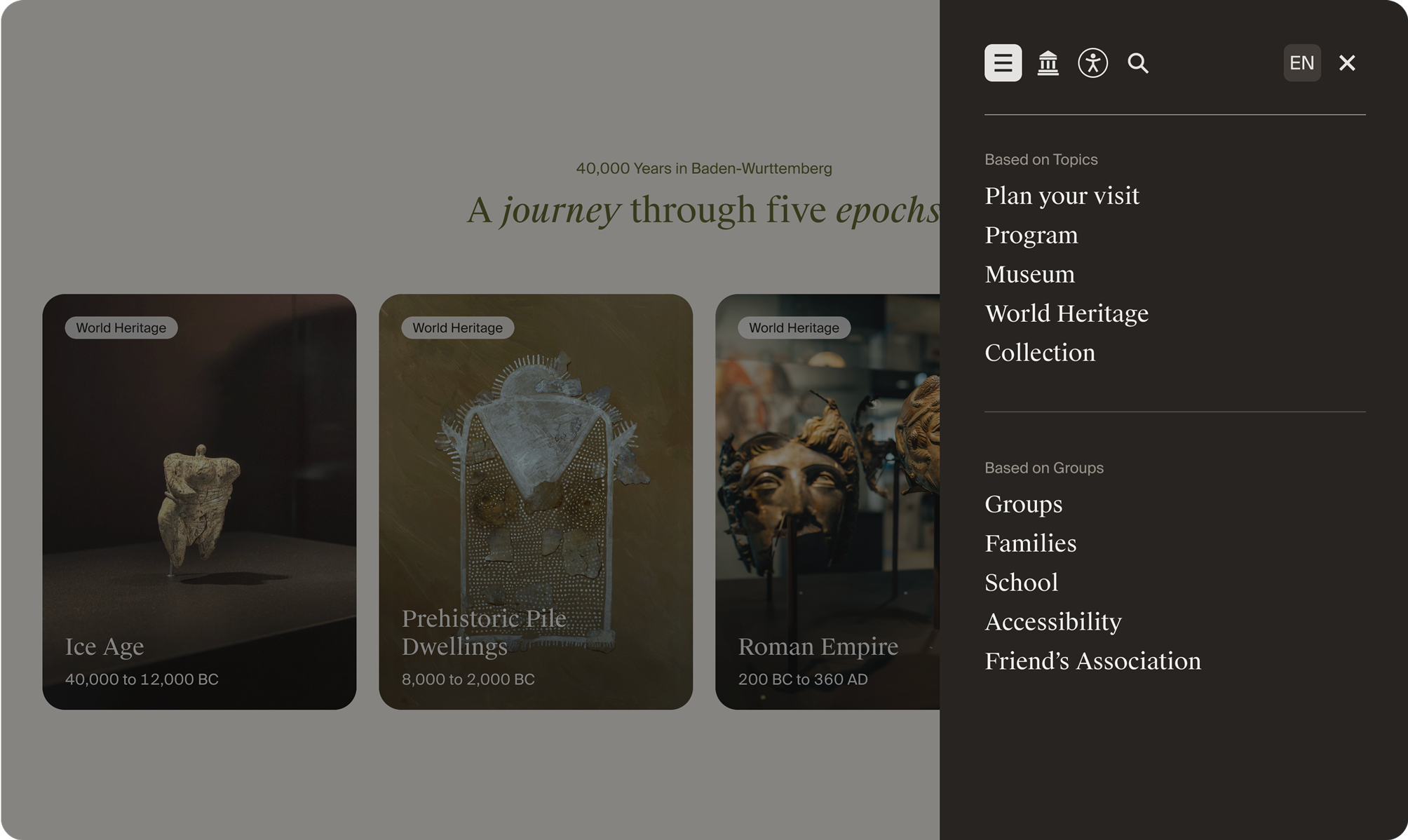Open the Families link
This screenshot has height=840, width=1408.
point(1030,543)
